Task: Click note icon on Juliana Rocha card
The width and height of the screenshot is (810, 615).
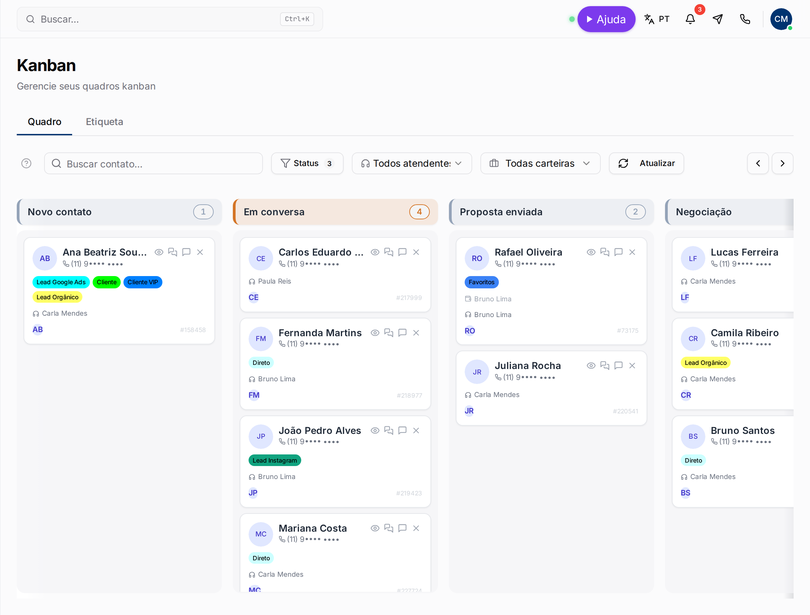Action: [x=618, y=366]
